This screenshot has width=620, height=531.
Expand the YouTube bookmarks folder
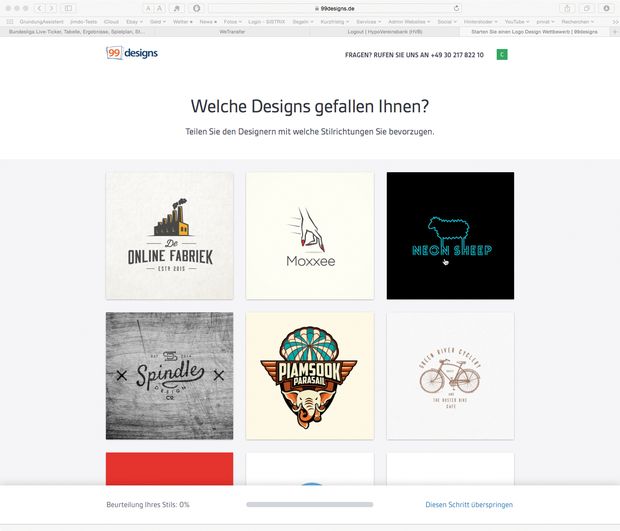tap(517, 22)
